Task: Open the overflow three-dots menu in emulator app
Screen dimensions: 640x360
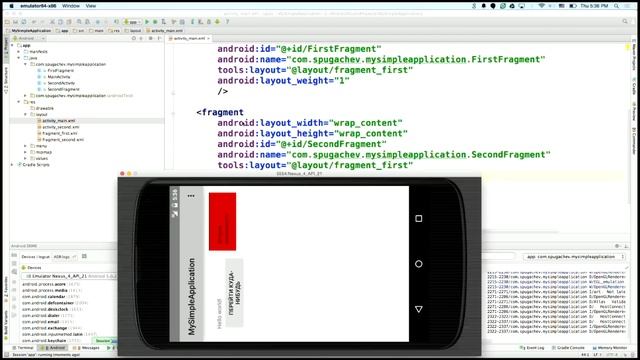Action: click(x=191, y=196)
